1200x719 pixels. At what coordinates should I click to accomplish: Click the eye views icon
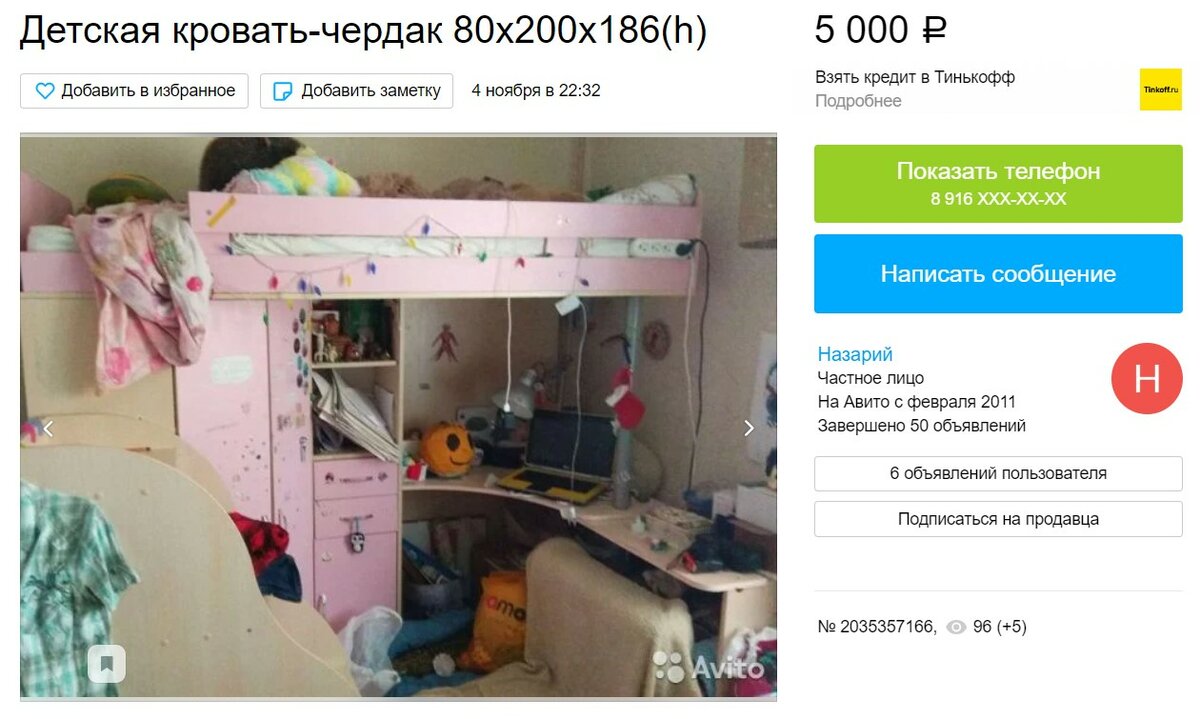coord(956,627)
